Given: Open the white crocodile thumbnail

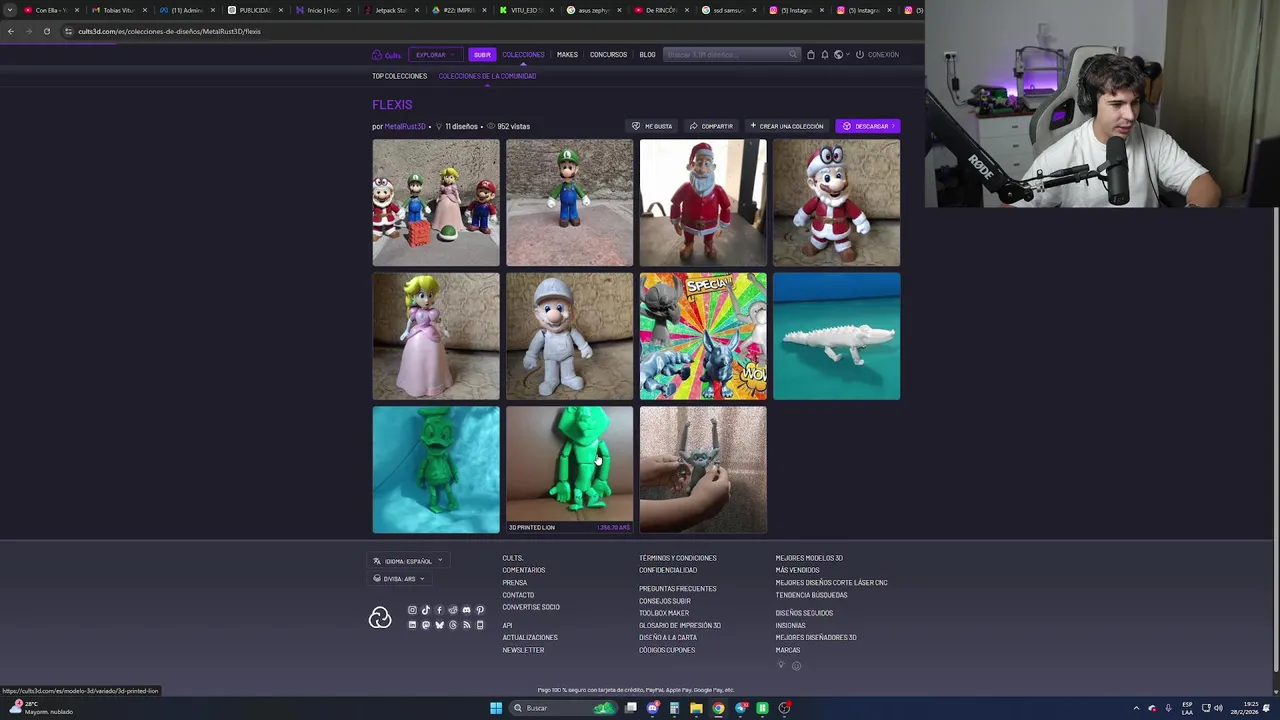Looking at the screenshot, I should click(x=836, y=336).
